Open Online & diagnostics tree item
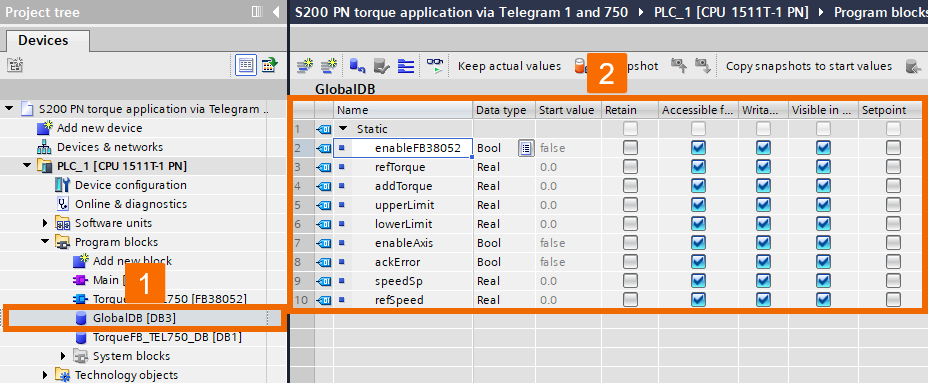 click(x=131, y=204)
